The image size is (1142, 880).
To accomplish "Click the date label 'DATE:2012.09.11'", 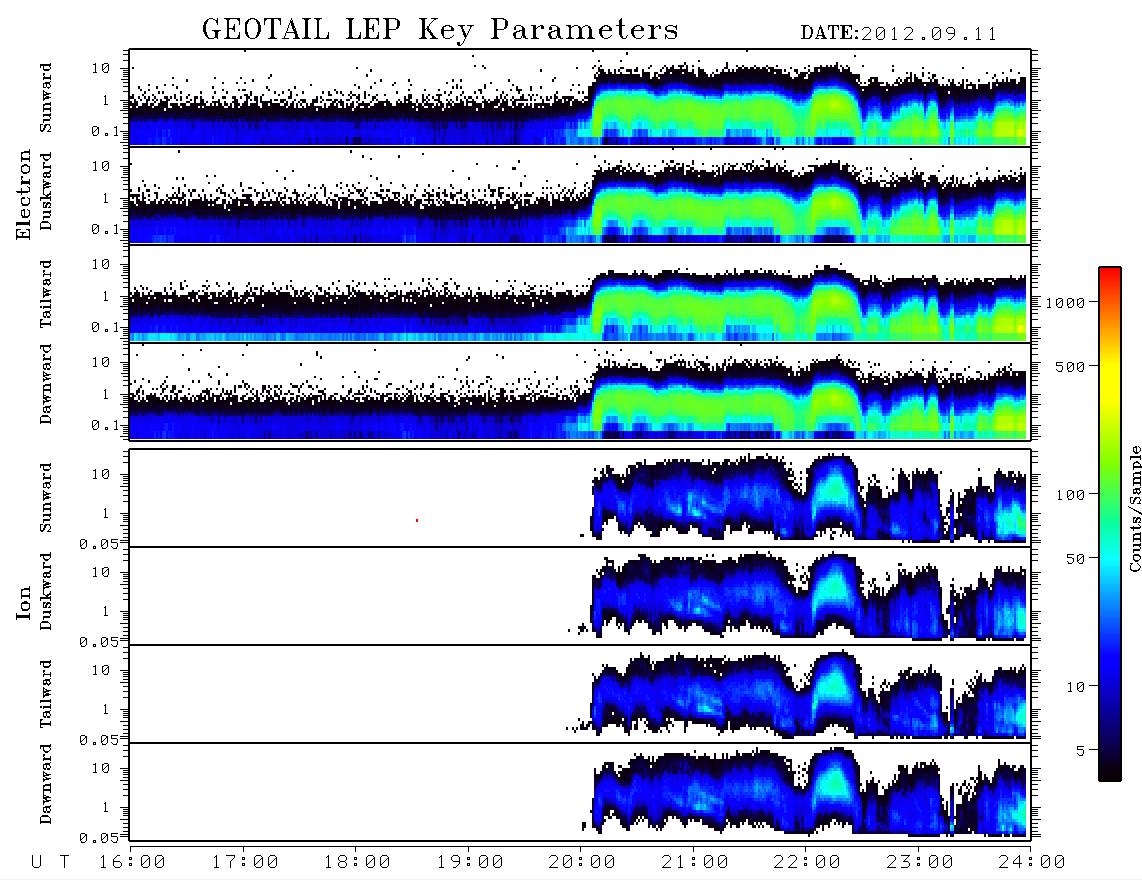I will coord(899,34).
